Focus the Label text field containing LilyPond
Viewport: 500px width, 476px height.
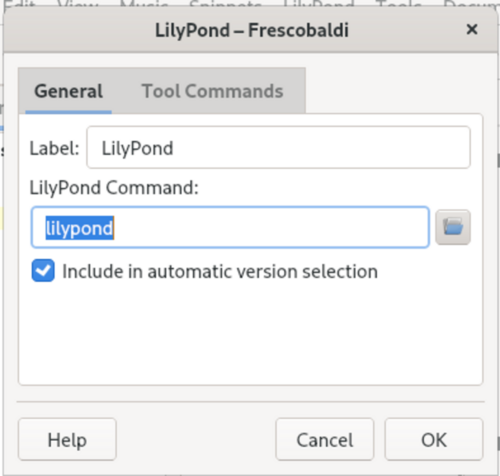tap(278, 147)
